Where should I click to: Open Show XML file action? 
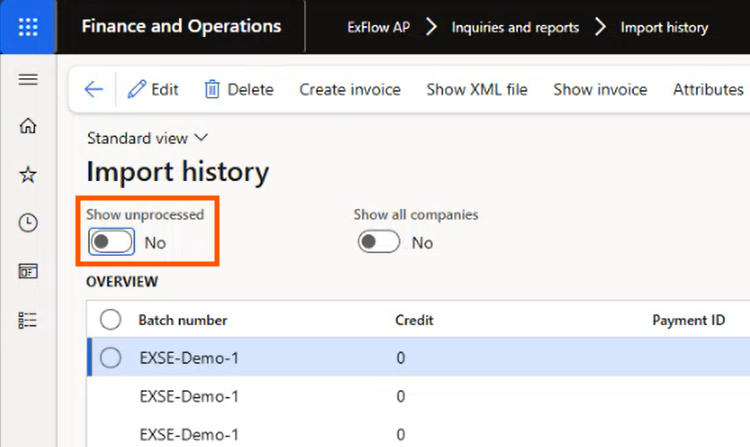477,89
